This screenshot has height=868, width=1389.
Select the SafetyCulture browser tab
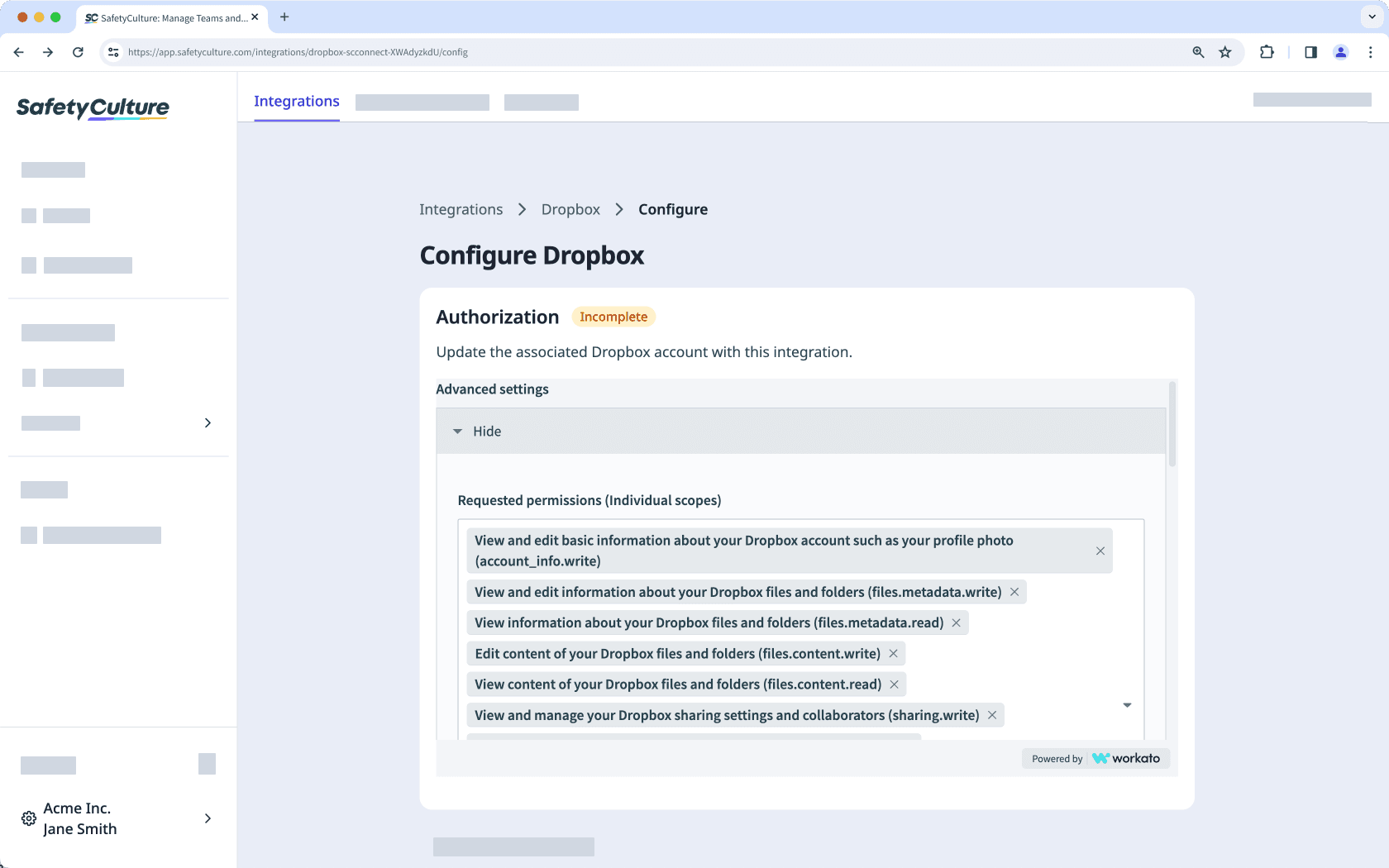coord(165,17)
